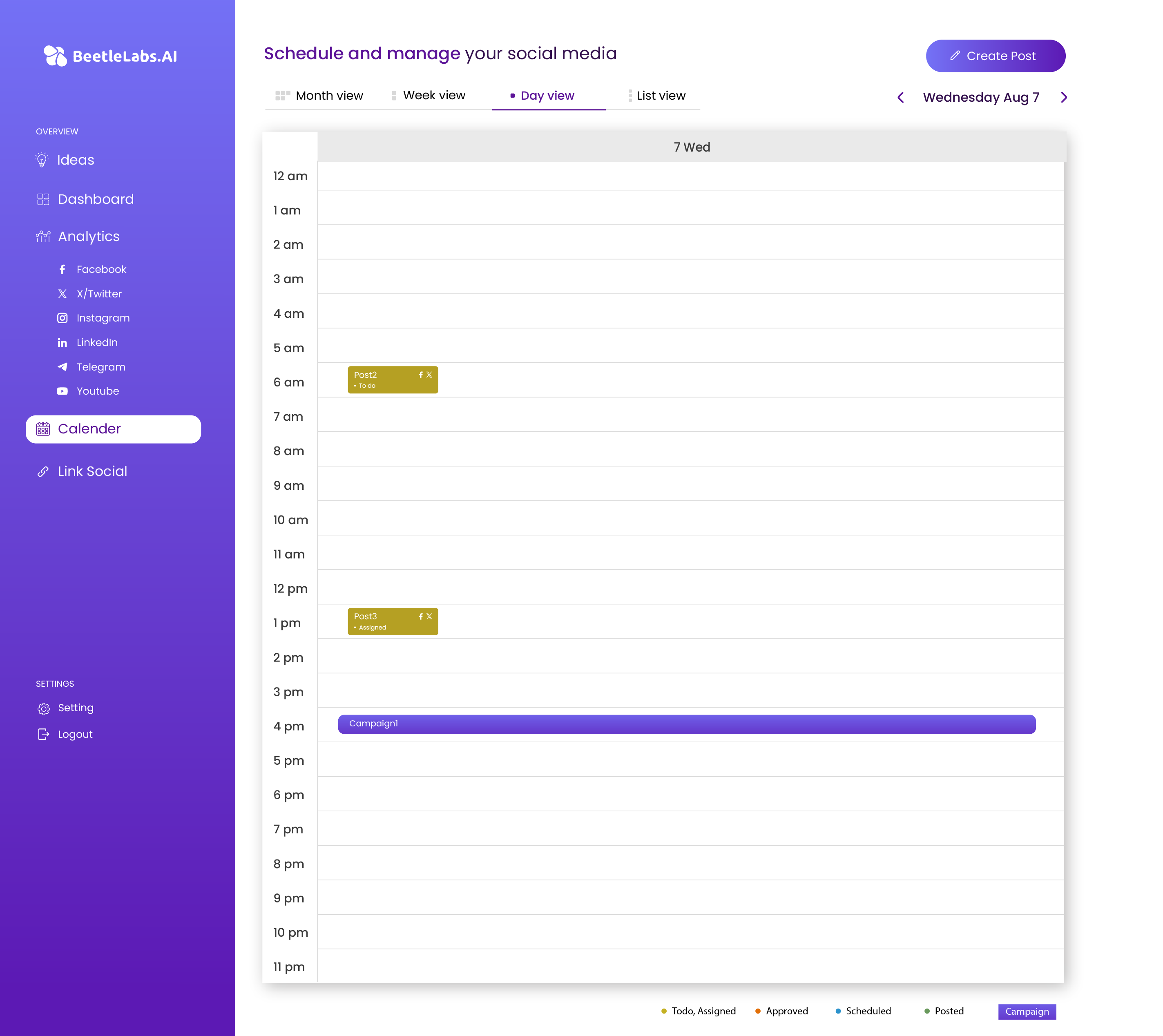The width and height of the screenshot is (1163, 1036).
Task: Click the Youtube icon in sidebar
Action: [x=63, y=391]
